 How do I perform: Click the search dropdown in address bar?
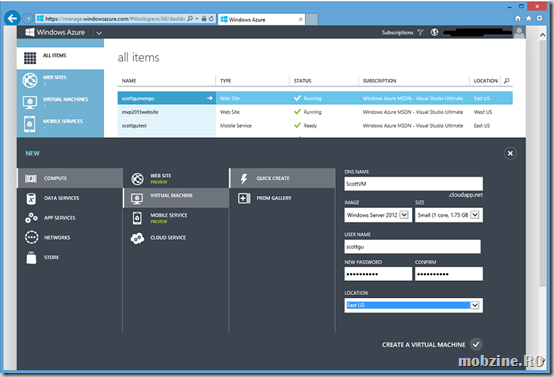197,19
